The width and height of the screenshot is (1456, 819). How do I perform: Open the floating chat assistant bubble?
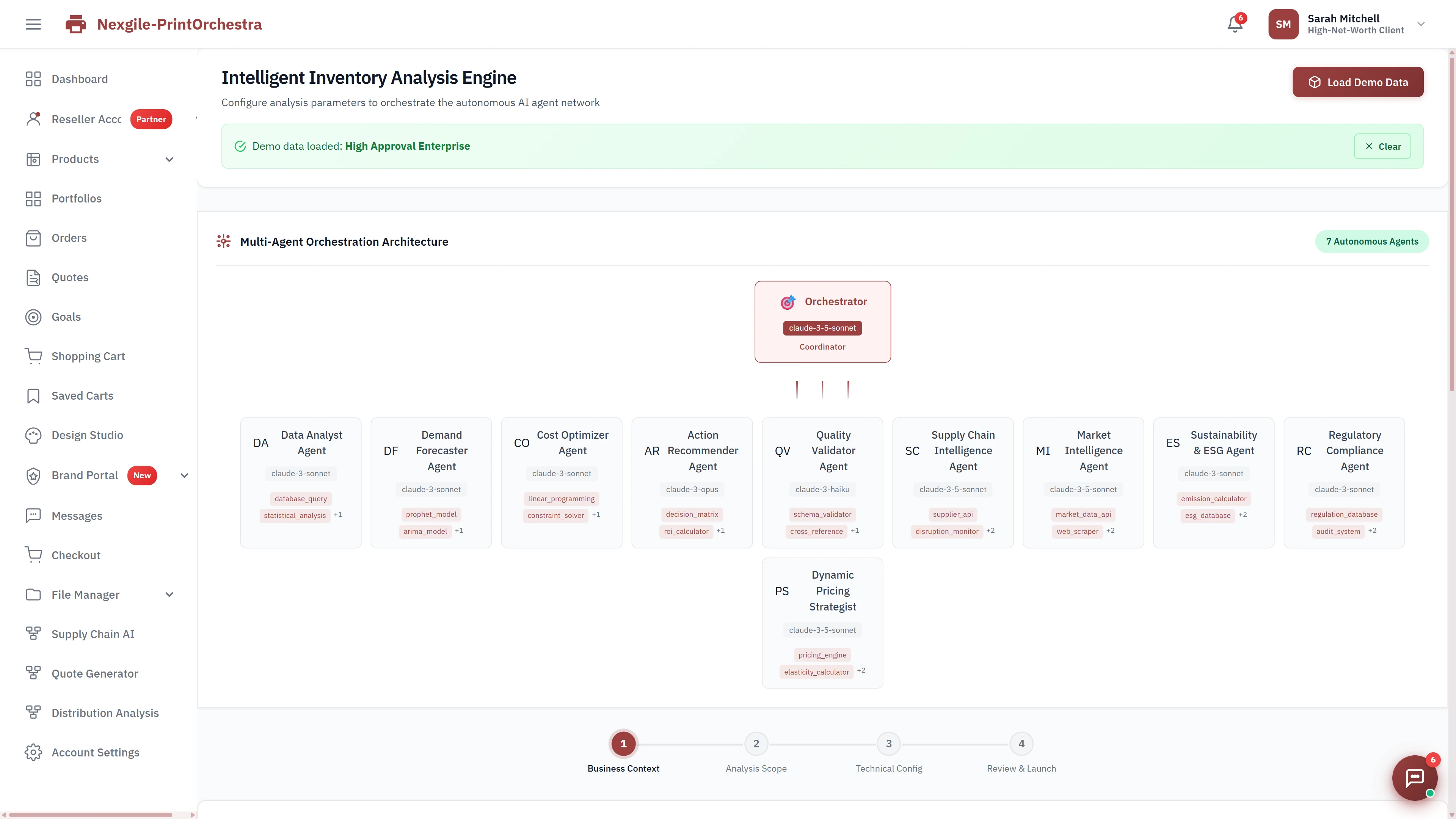1414,778
